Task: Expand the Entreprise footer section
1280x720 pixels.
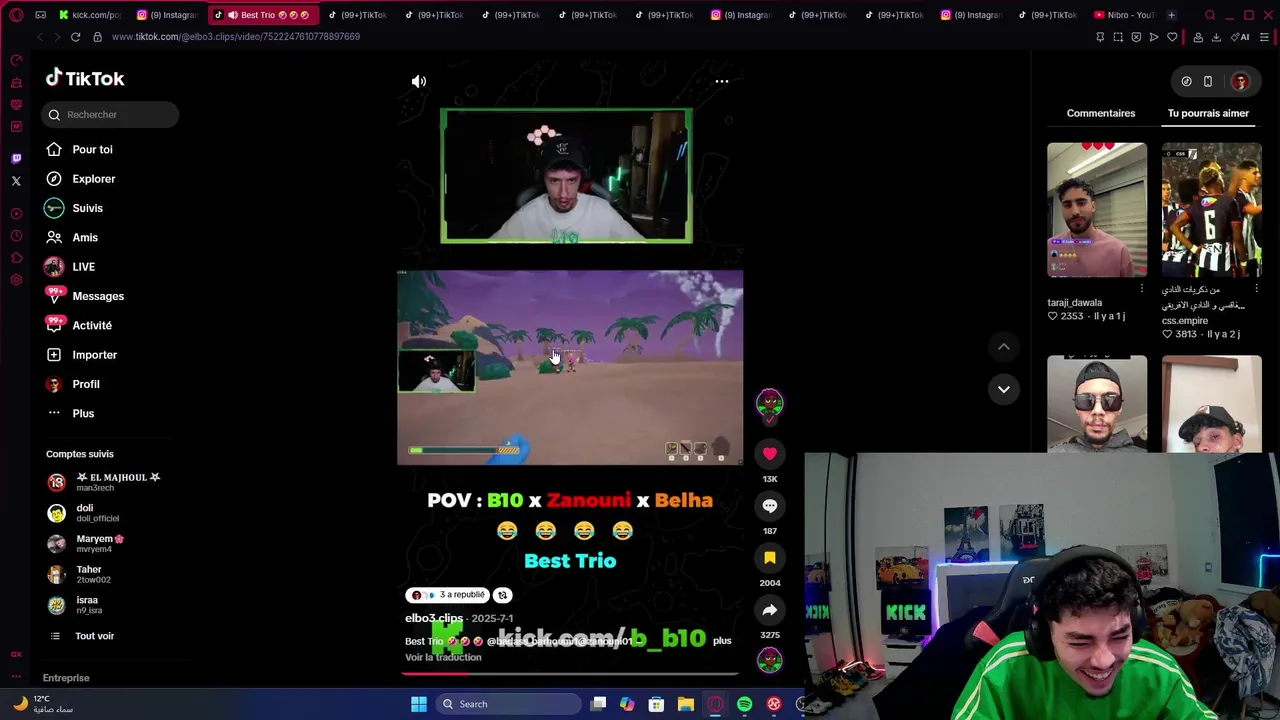Action: click(x=66, y=678)
